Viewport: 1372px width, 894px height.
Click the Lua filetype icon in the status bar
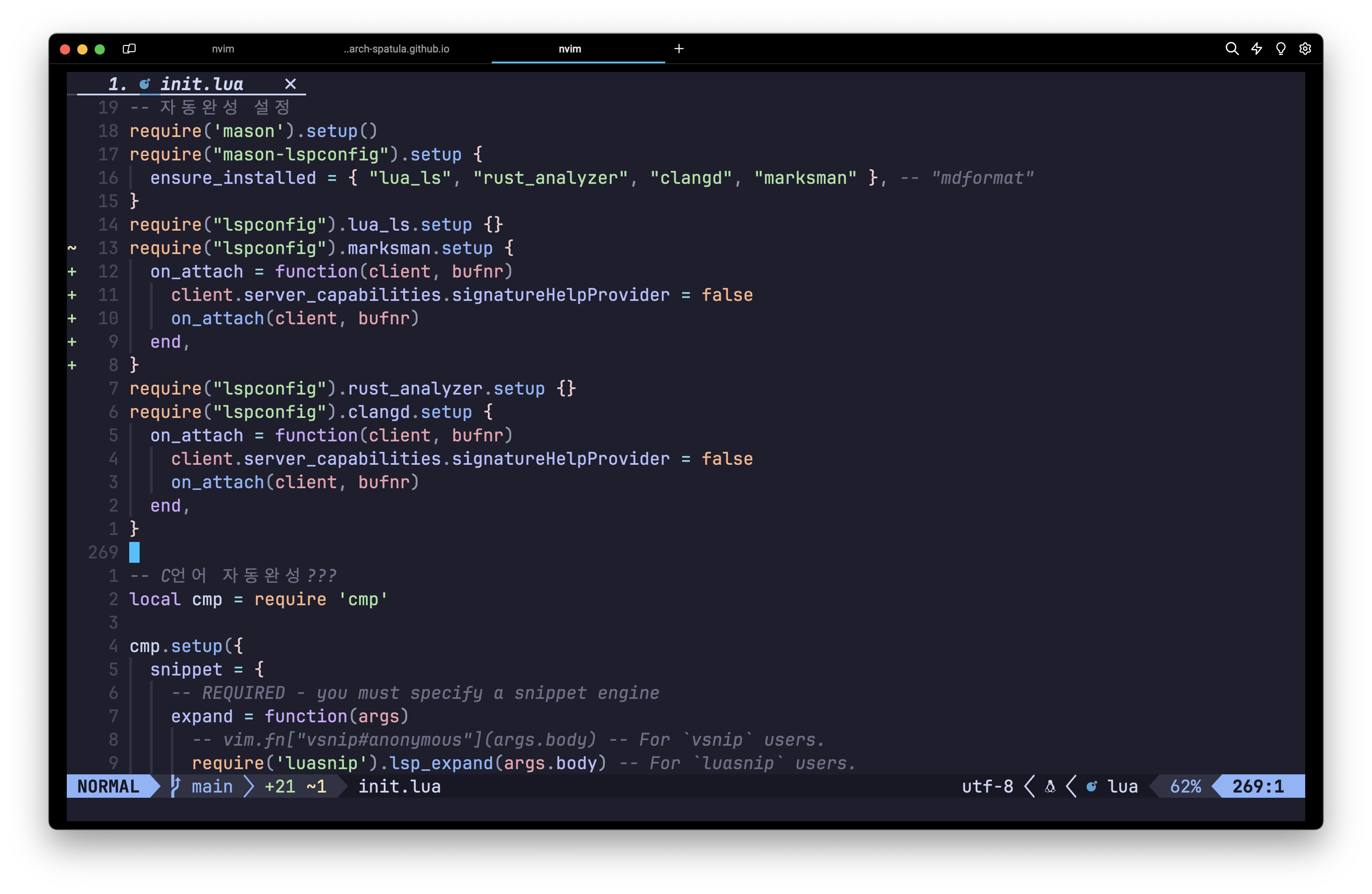[1091, 786]
